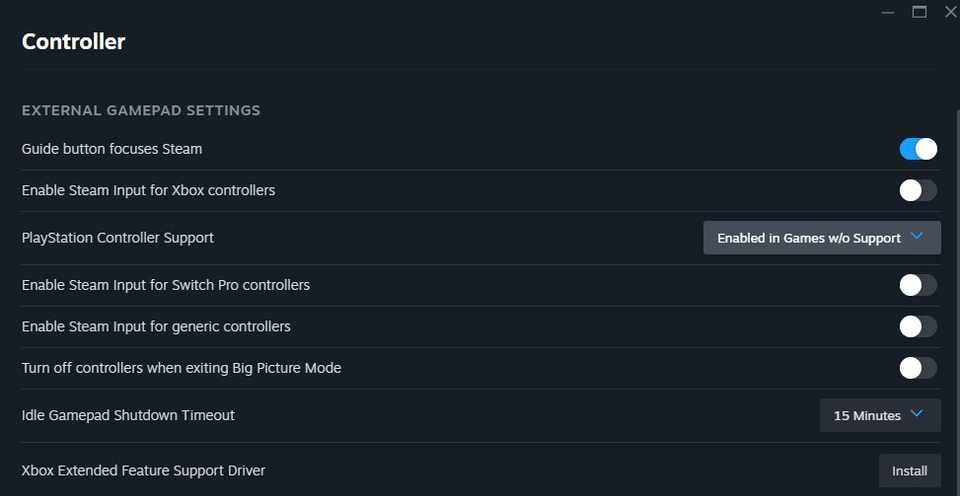Screen dimensions: 960x496
Task: Click the chevron arrow in PlayStation support box
Action: [918, 237]
